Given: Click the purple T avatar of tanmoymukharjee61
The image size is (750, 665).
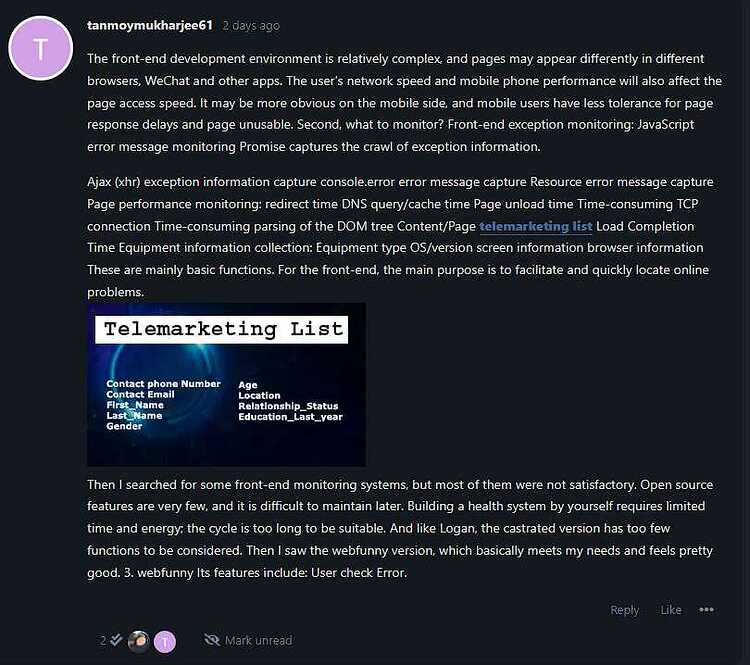Looking at the screenshot, I should tap(41, 48).
